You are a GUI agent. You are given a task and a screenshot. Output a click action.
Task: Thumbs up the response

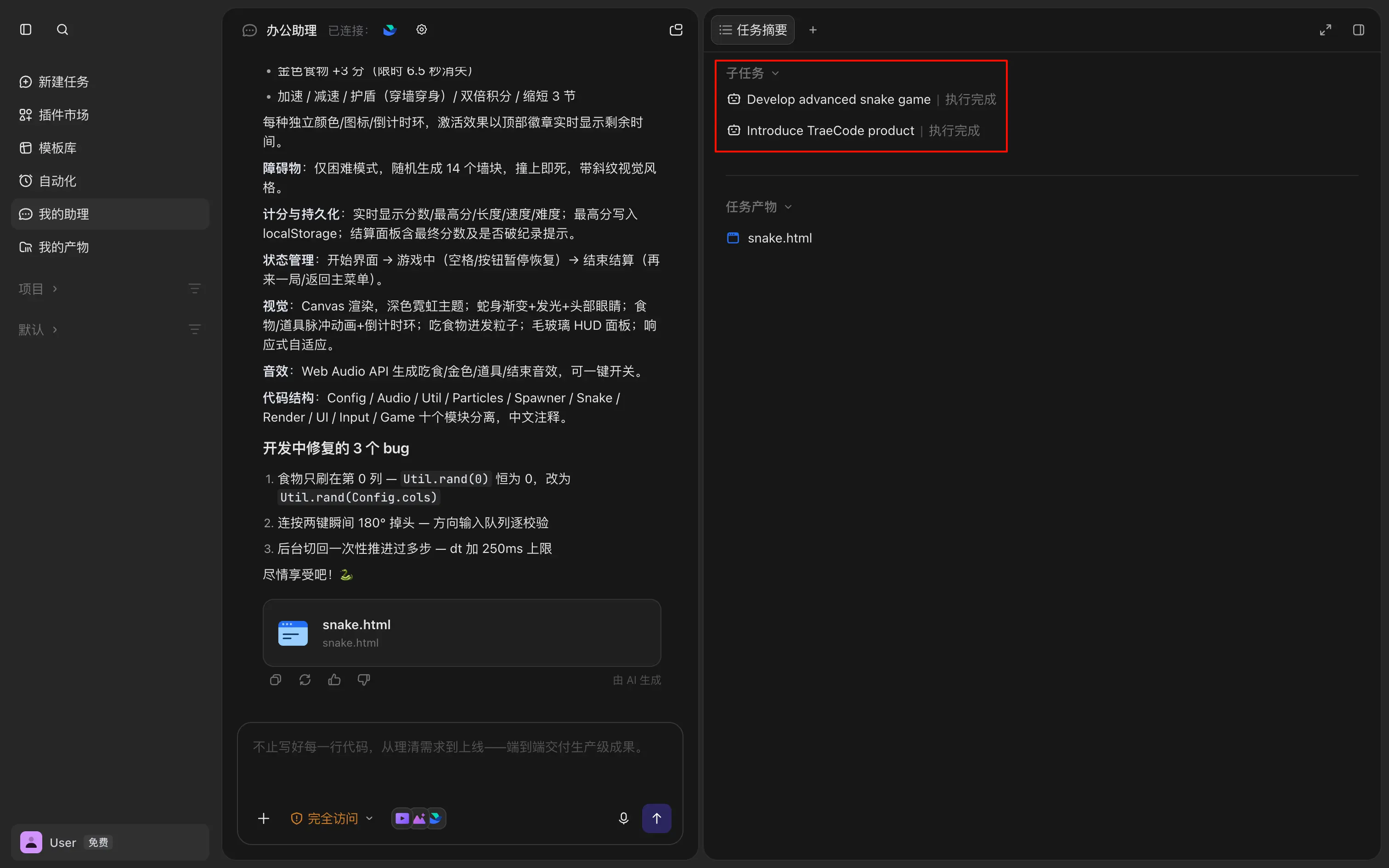(335, 680)
